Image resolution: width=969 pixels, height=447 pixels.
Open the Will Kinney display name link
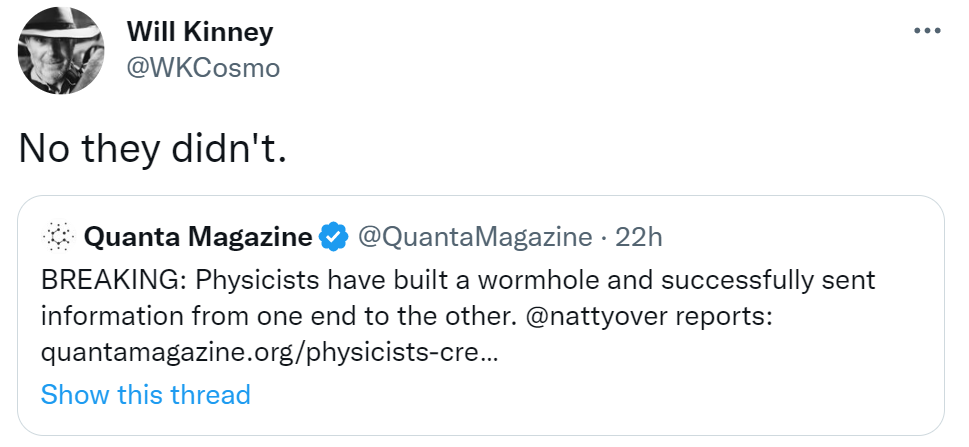pyautogui.click(x=199, y=32)
